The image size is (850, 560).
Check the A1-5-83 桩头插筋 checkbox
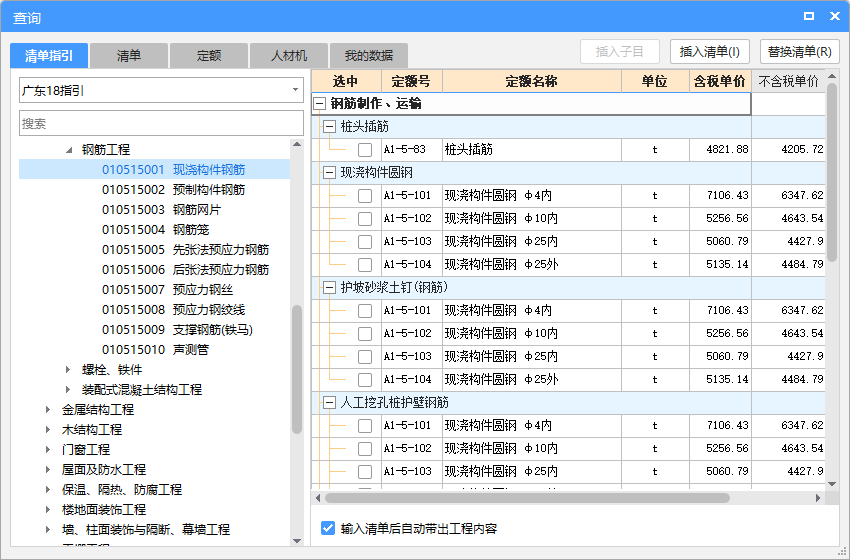[365, 150]
